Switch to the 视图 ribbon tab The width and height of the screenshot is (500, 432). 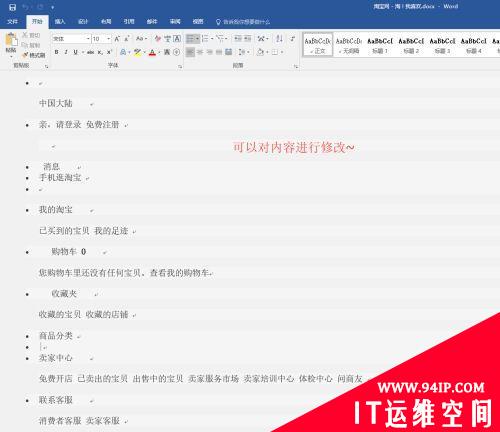coord(198,22)
